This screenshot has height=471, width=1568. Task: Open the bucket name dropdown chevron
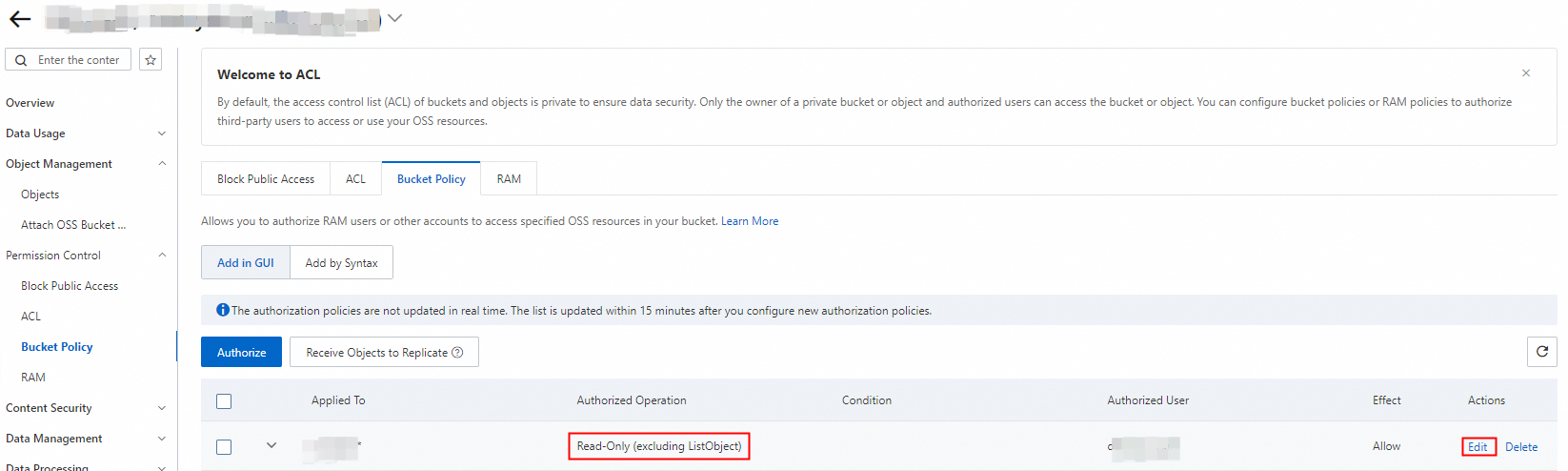coord(394,18)
